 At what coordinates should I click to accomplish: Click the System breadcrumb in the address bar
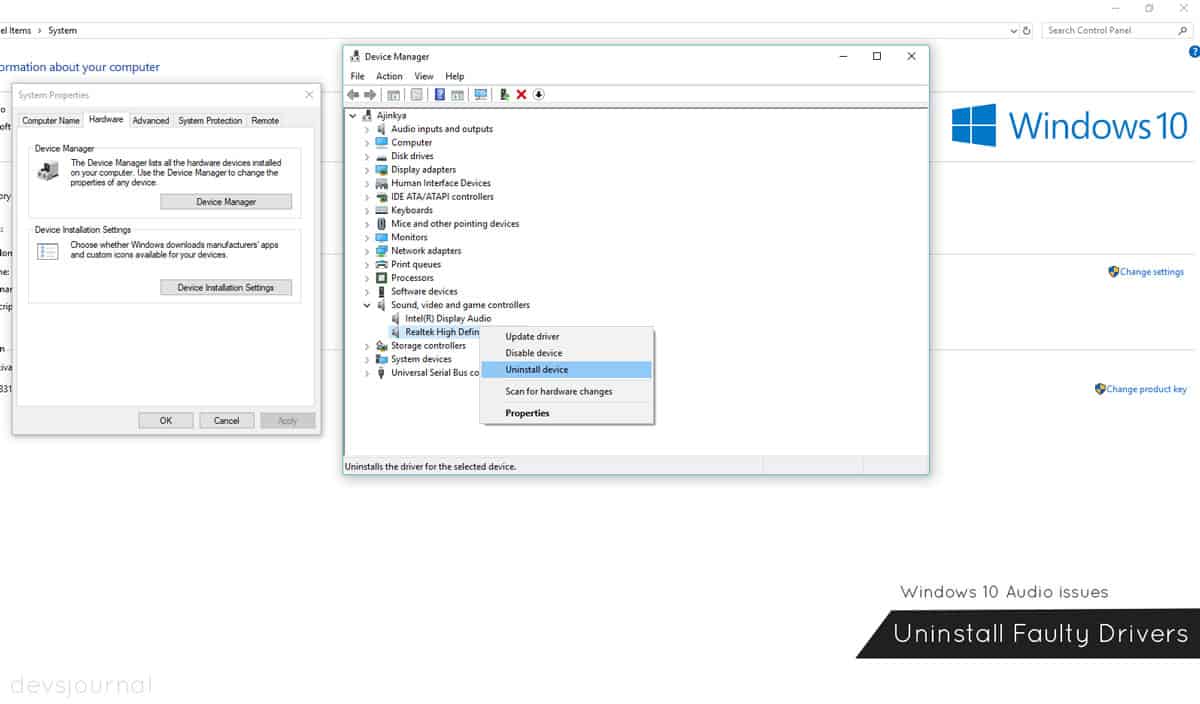click(x=62, y=31)
